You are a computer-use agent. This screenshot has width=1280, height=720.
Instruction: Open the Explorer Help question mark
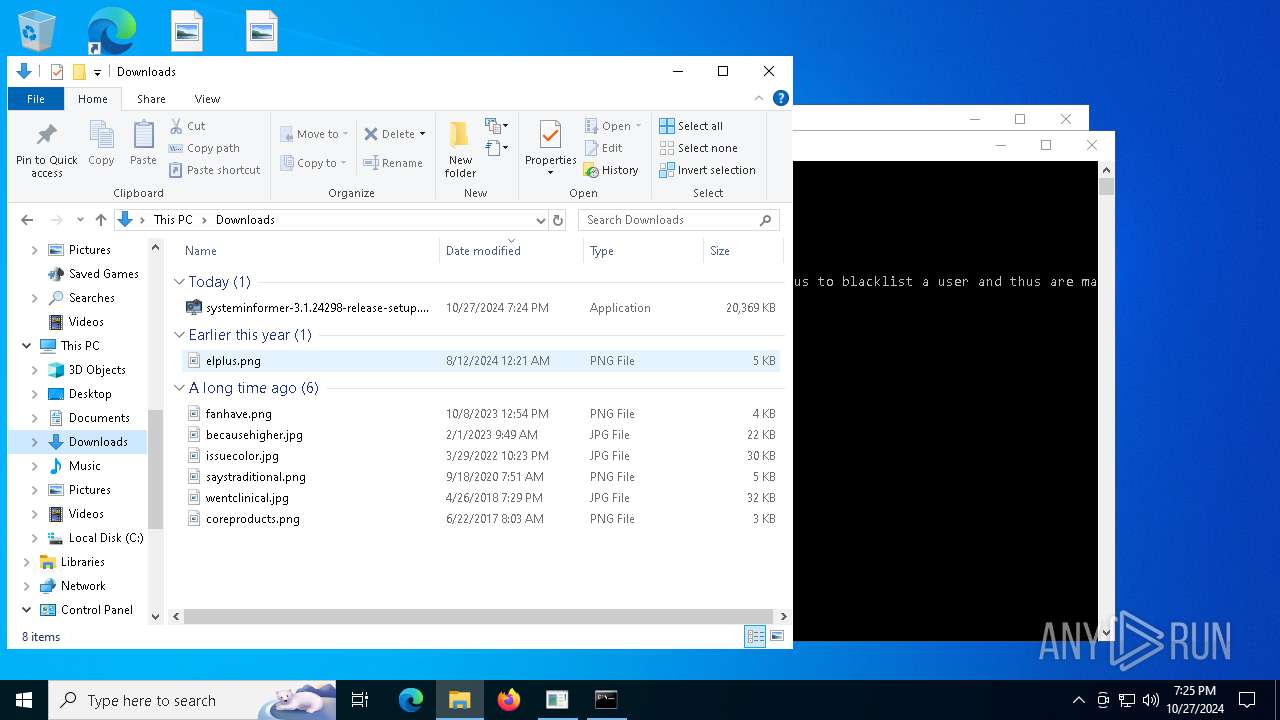click(x=781, y=98)
